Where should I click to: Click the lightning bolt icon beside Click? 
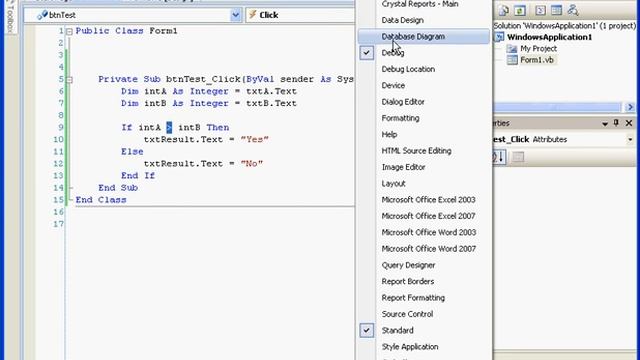coord(253,15)
